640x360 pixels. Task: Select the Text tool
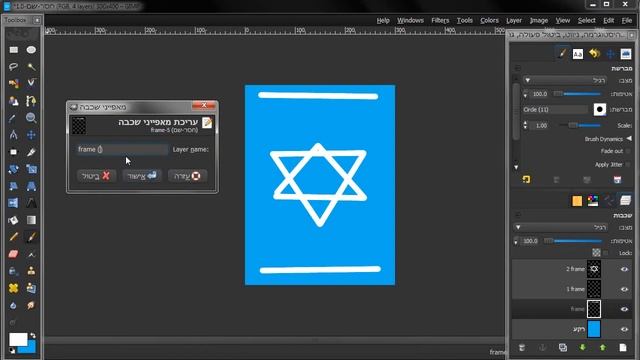click(31, 203)
